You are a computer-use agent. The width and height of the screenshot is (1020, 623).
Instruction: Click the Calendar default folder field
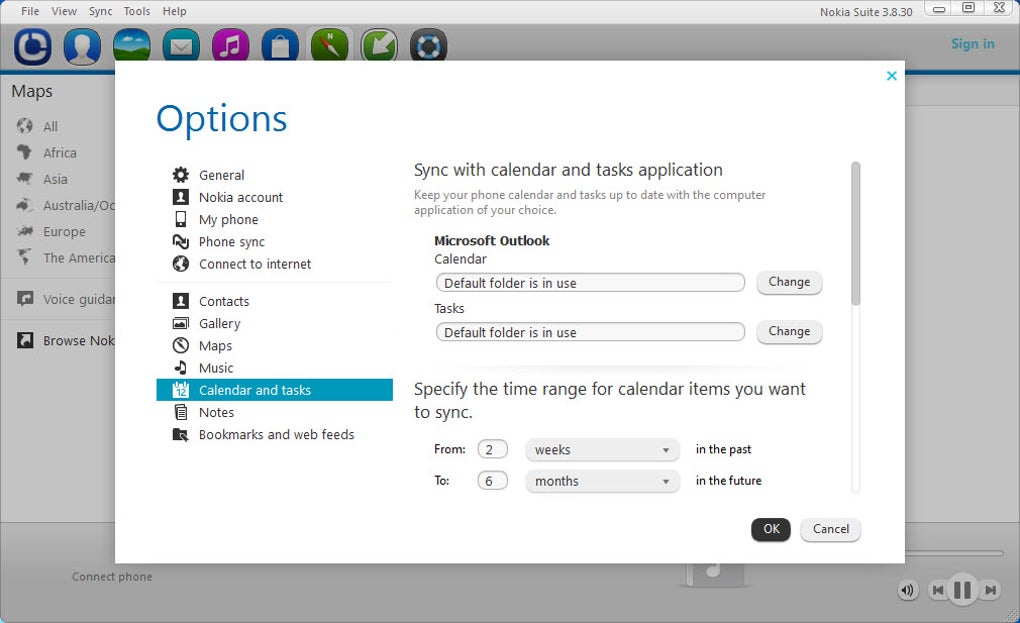590,283
